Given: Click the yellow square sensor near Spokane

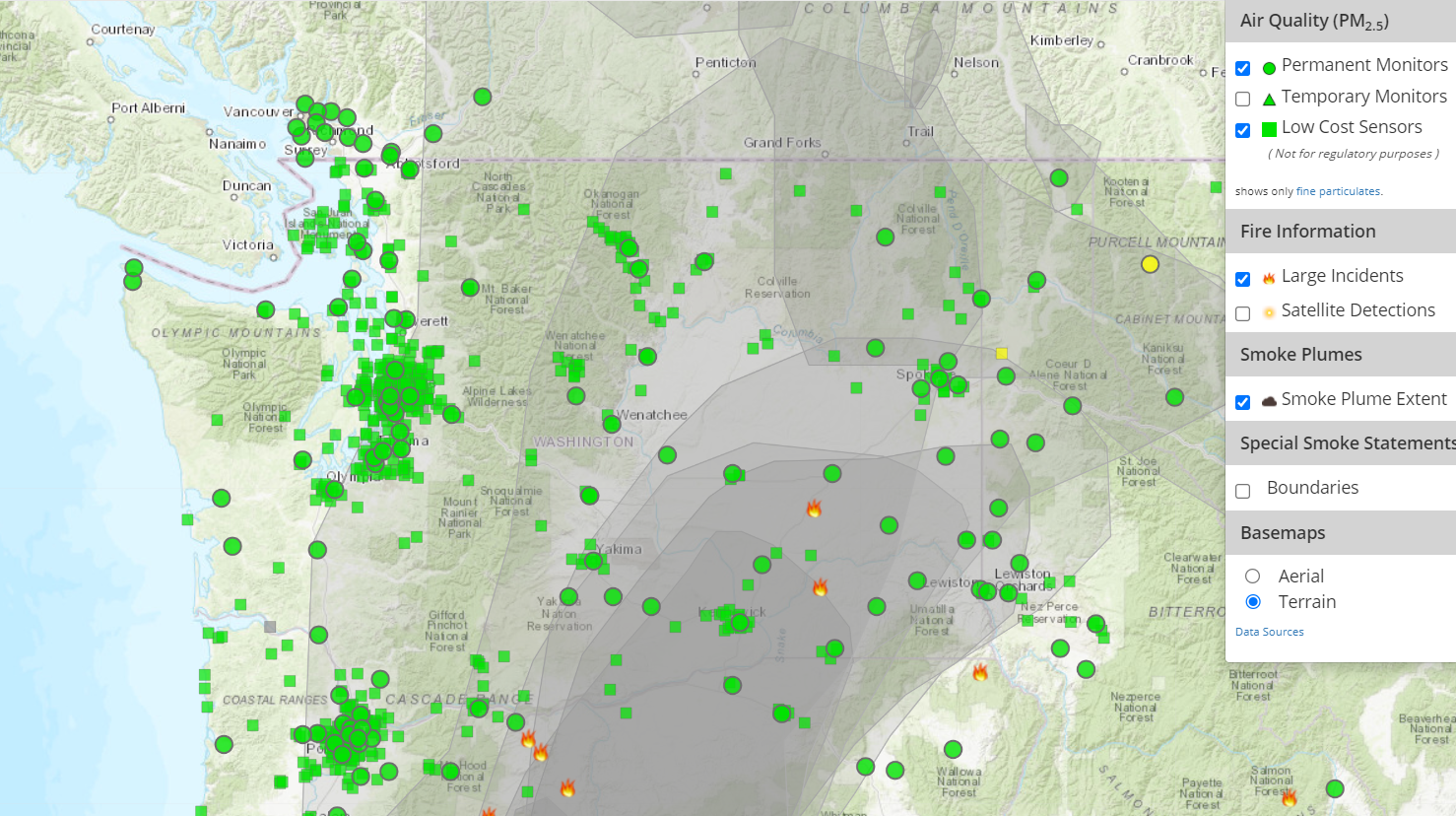Looking at the screenshot, I should 1004,351.
